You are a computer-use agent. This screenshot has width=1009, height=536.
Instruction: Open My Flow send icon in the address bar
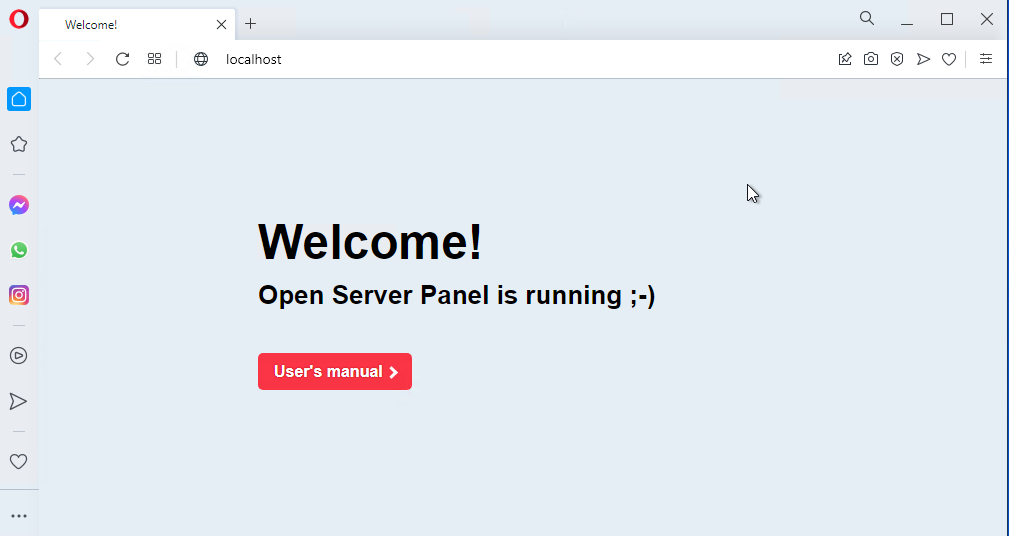pyautogui.click(x=923, y=59)
